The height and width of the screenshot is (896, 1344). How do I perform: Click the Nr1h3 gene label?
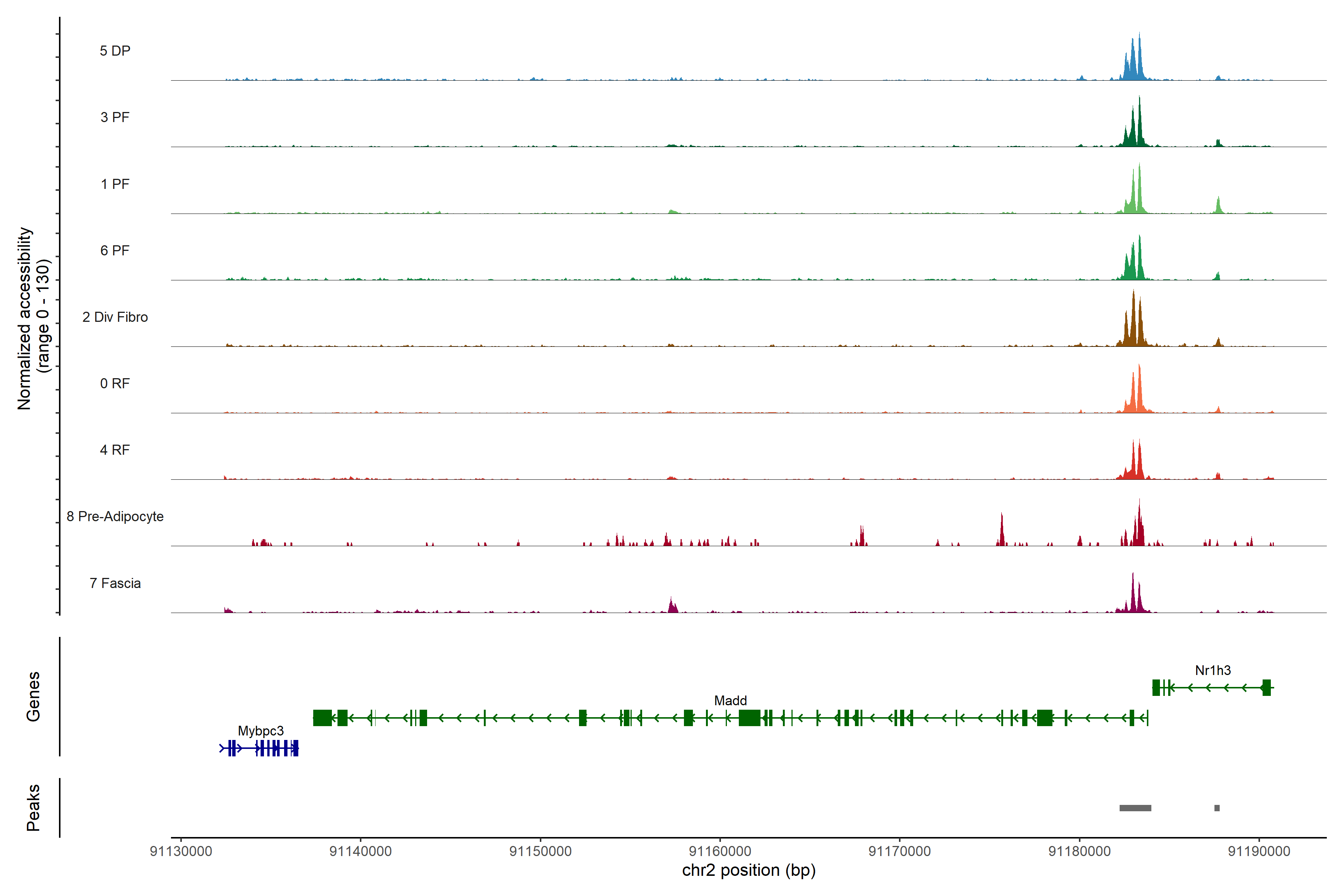tap(1213, 670)
